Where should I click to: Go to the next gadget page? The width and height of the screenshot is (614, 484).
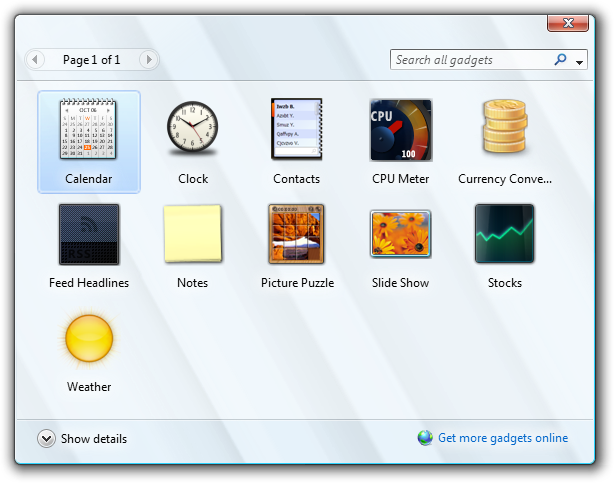149,60
